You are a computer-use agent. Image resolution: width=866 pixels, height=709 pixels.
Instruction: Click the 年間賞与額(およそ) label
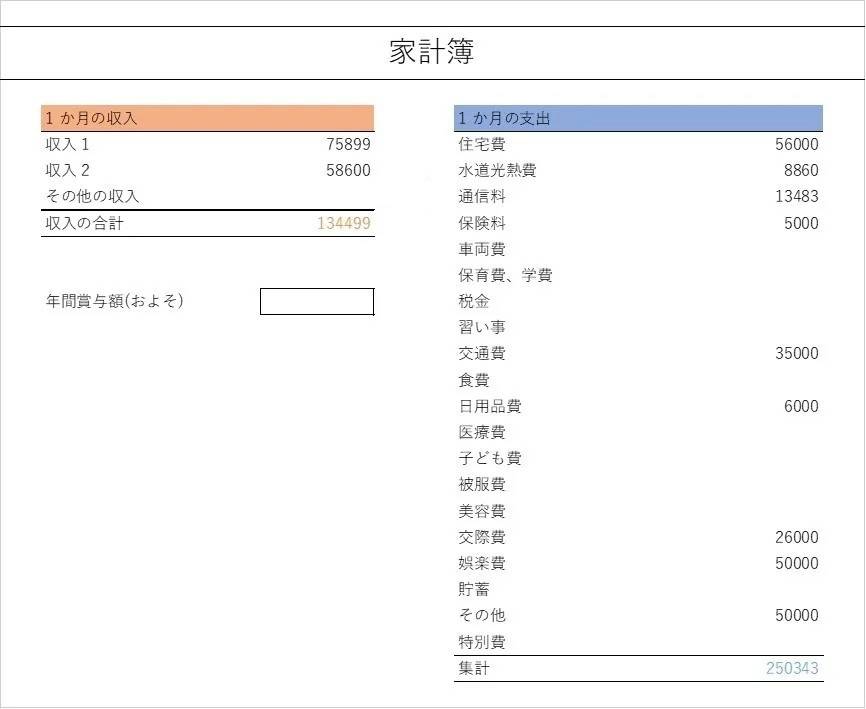pyautogui.click(x=114, y=301)
